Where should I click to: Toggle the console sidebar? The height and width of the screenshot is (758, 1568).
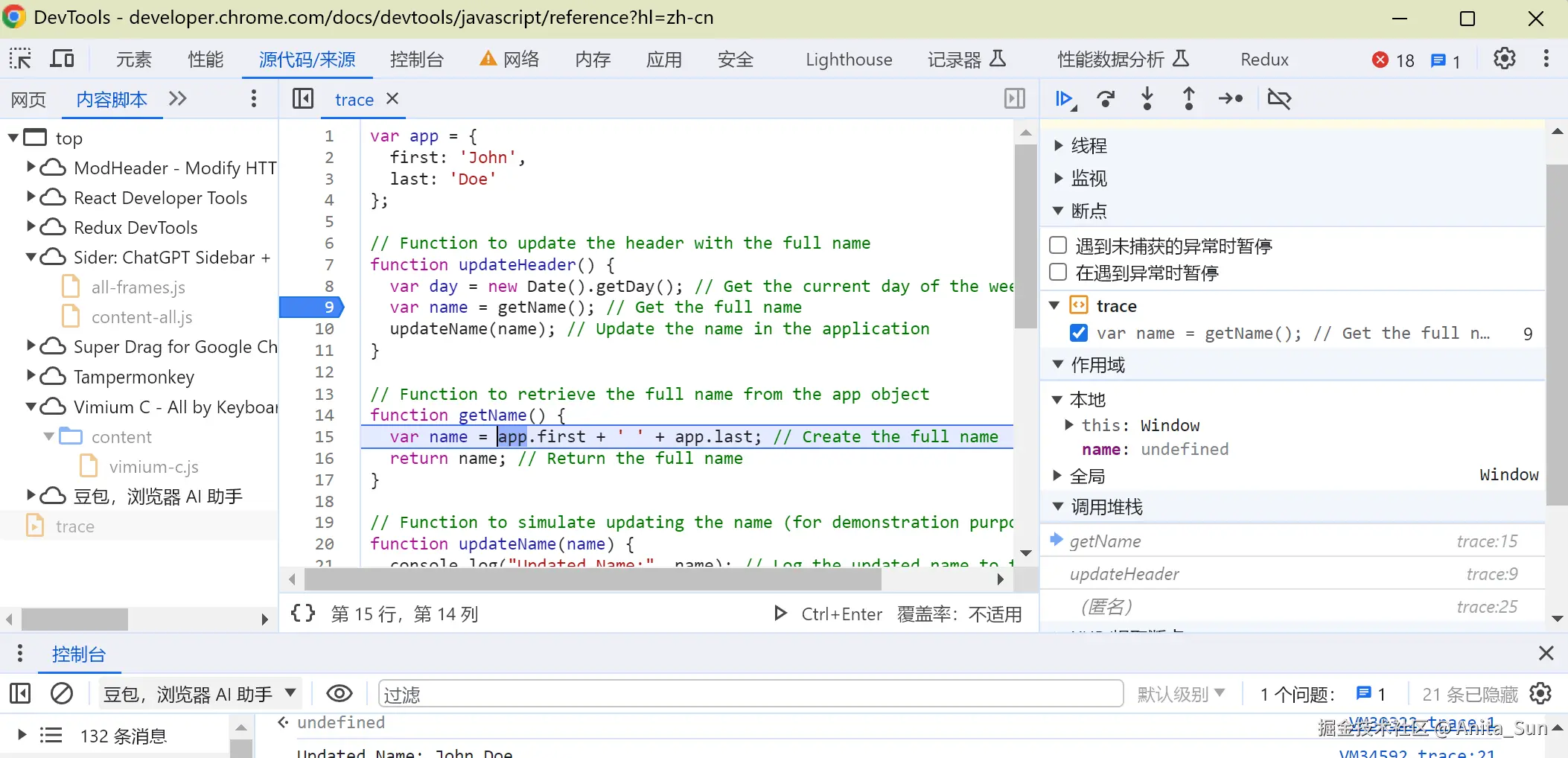[20, 694]
